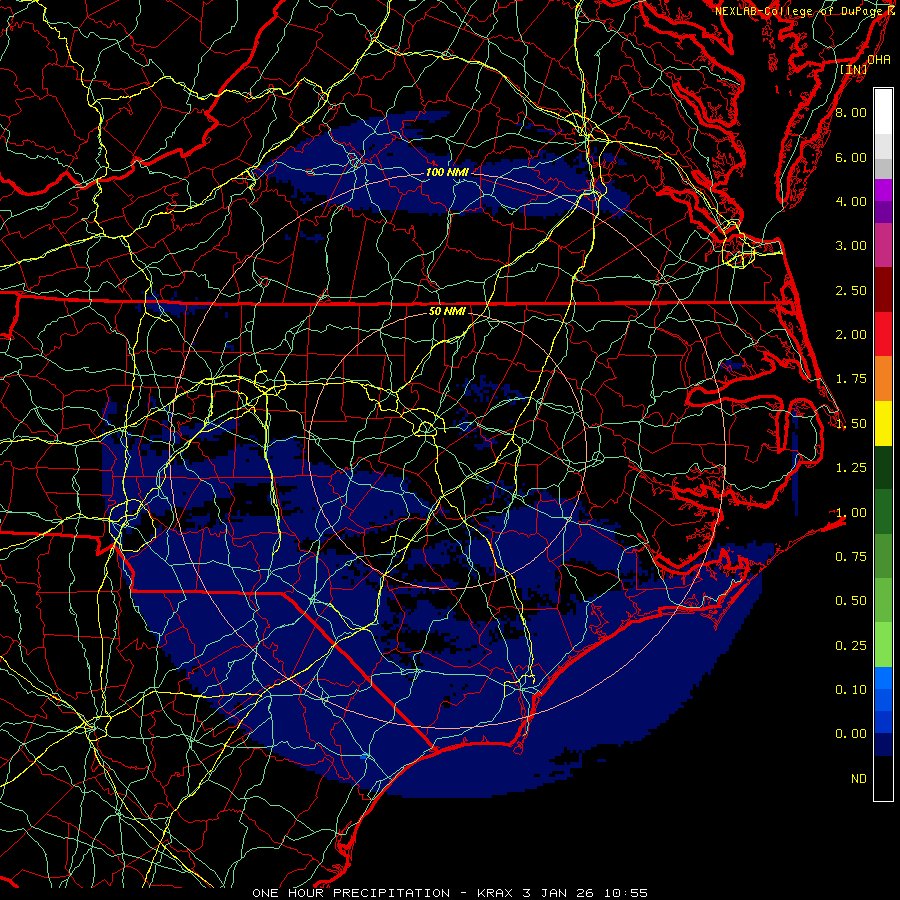Click the 2.00 legend value
900x900 pixels.
(x=851, y=335)
